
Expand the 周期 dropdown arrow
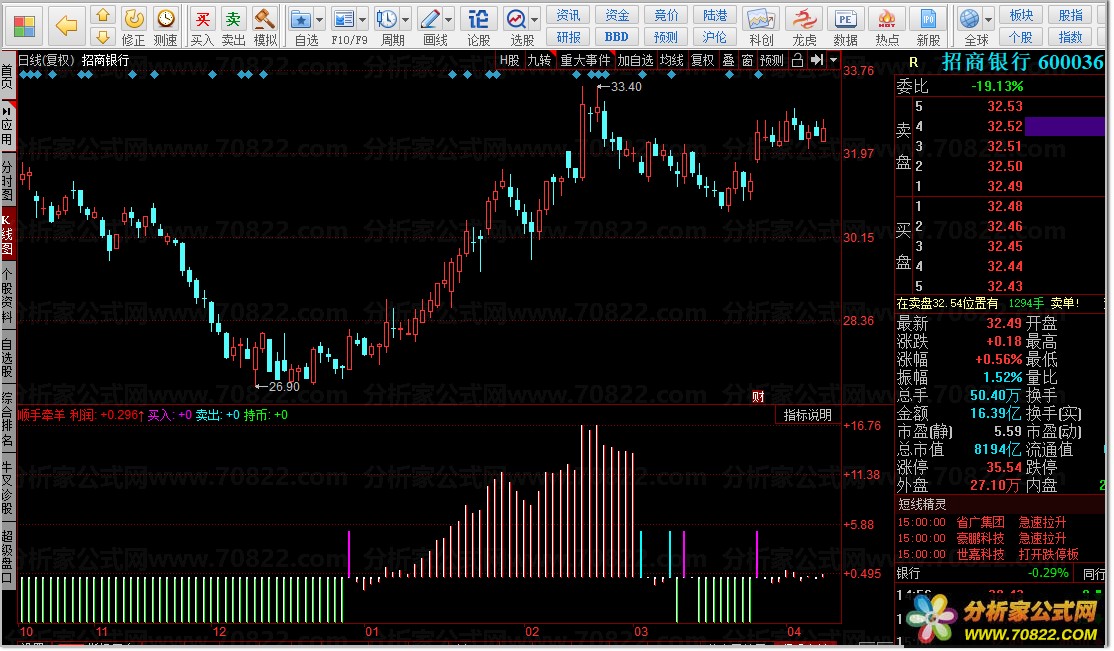[x=406, y=20]
